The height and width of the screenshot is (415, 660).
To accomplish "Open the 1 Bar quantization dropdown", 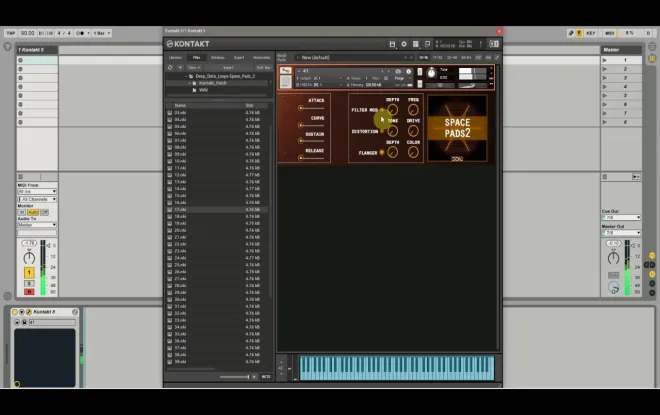I will point(101,33).
